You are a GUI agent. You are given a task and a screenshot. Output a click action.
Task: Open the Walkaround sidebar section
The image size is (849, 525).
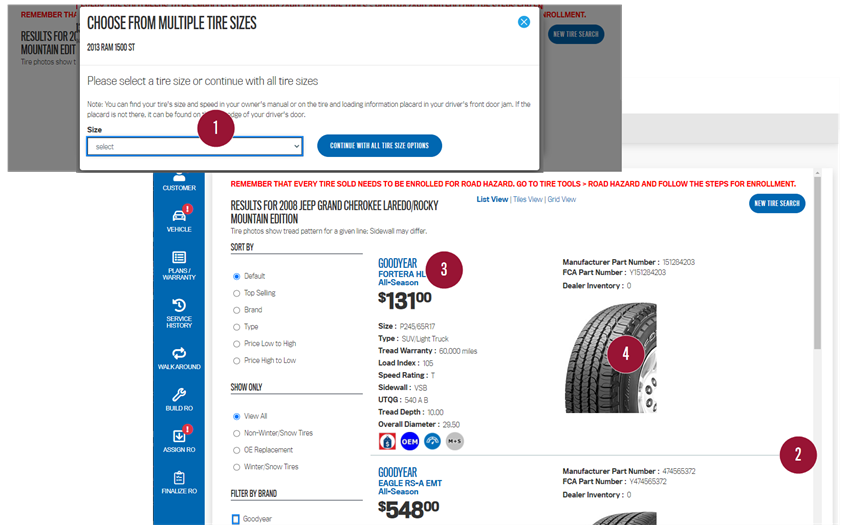[x=179, y=359]
